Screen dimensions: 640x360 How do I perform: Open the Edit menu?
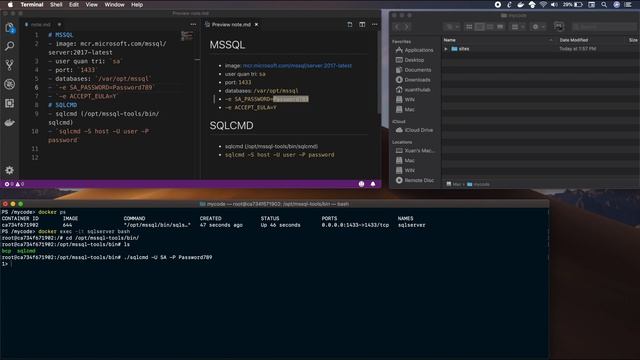74,5
